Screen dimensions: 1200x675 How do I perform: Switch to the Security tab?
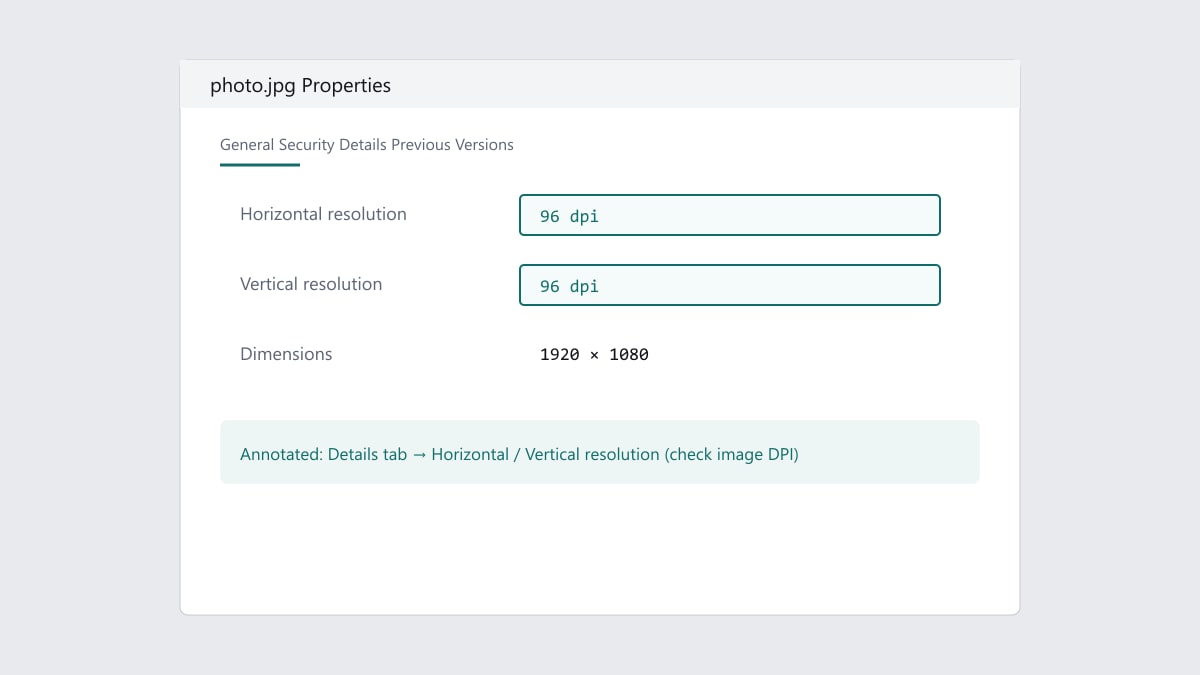(307, 145)
